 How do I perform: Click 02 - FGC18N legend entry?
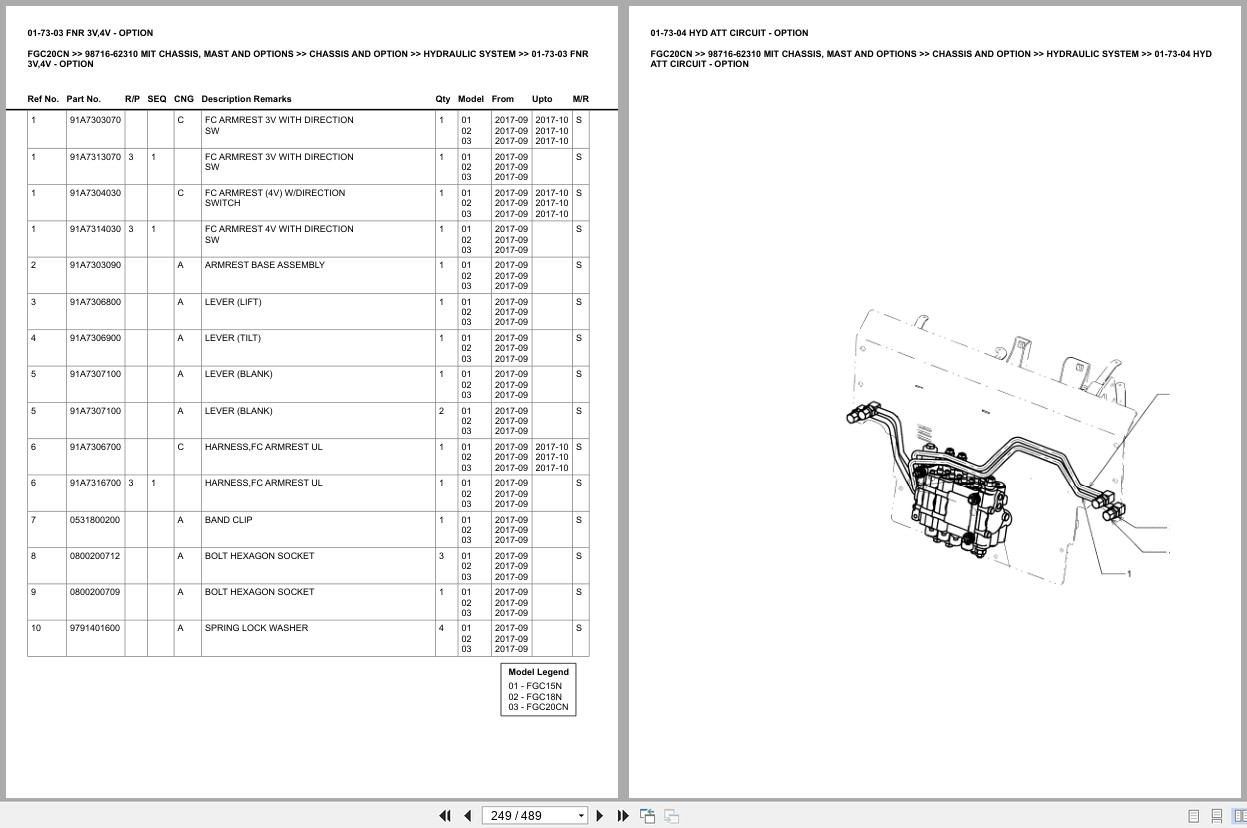(535, 697)
